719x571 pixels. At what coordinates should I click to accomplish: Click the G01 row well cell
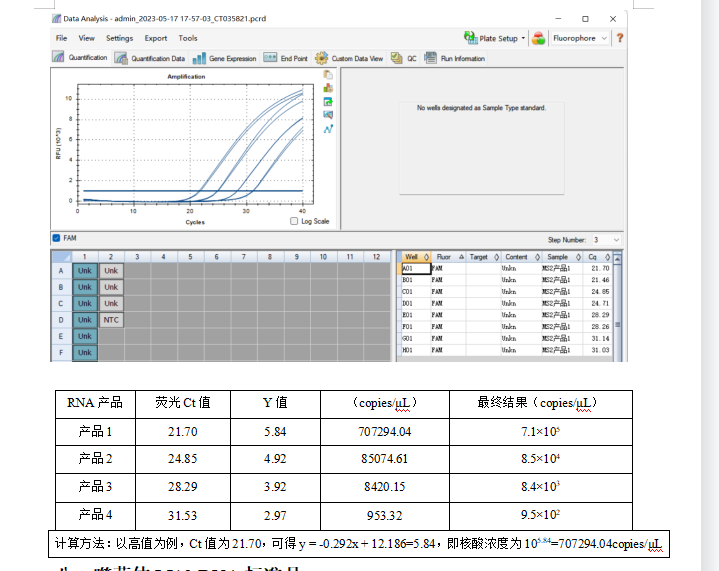click(416, 338)
